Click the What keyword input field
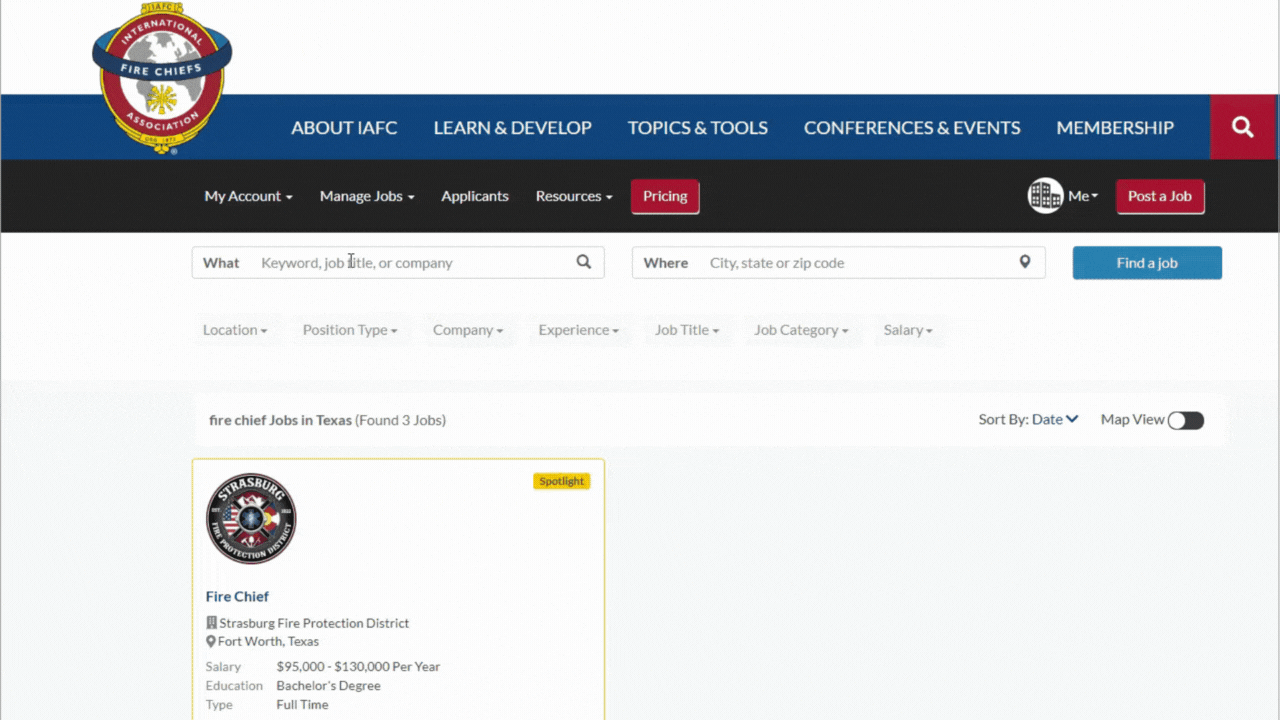 (410, 263)
